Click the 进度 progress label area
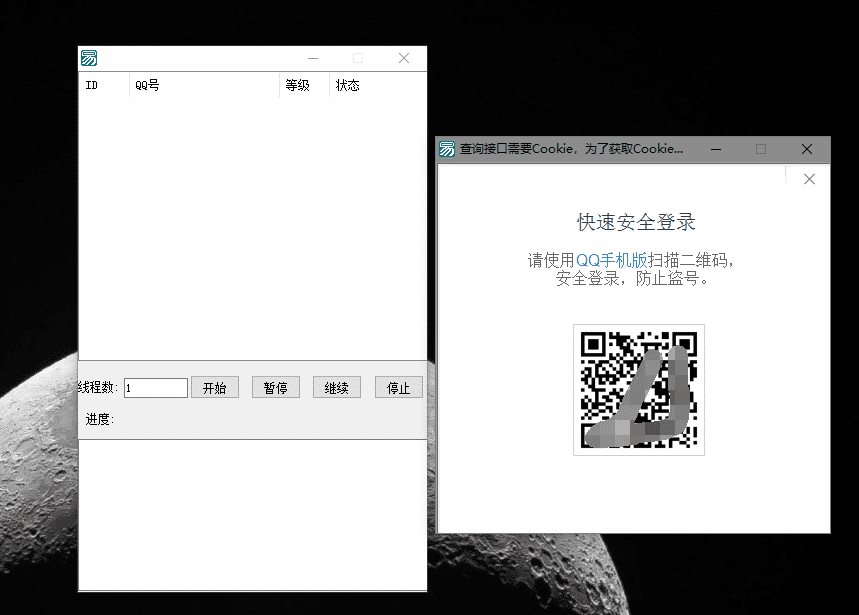 [x=97, y=417]
